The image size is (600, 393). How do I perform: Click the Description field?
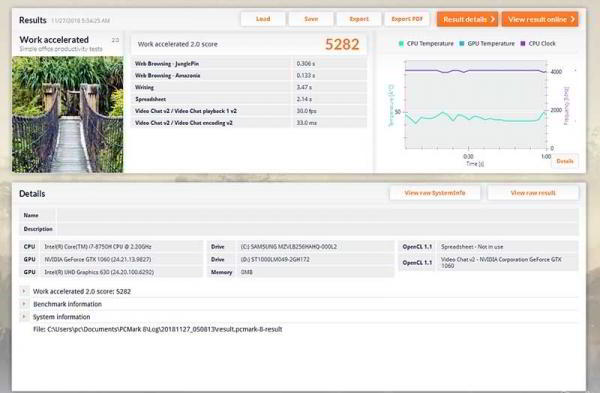tap(318, 229)
